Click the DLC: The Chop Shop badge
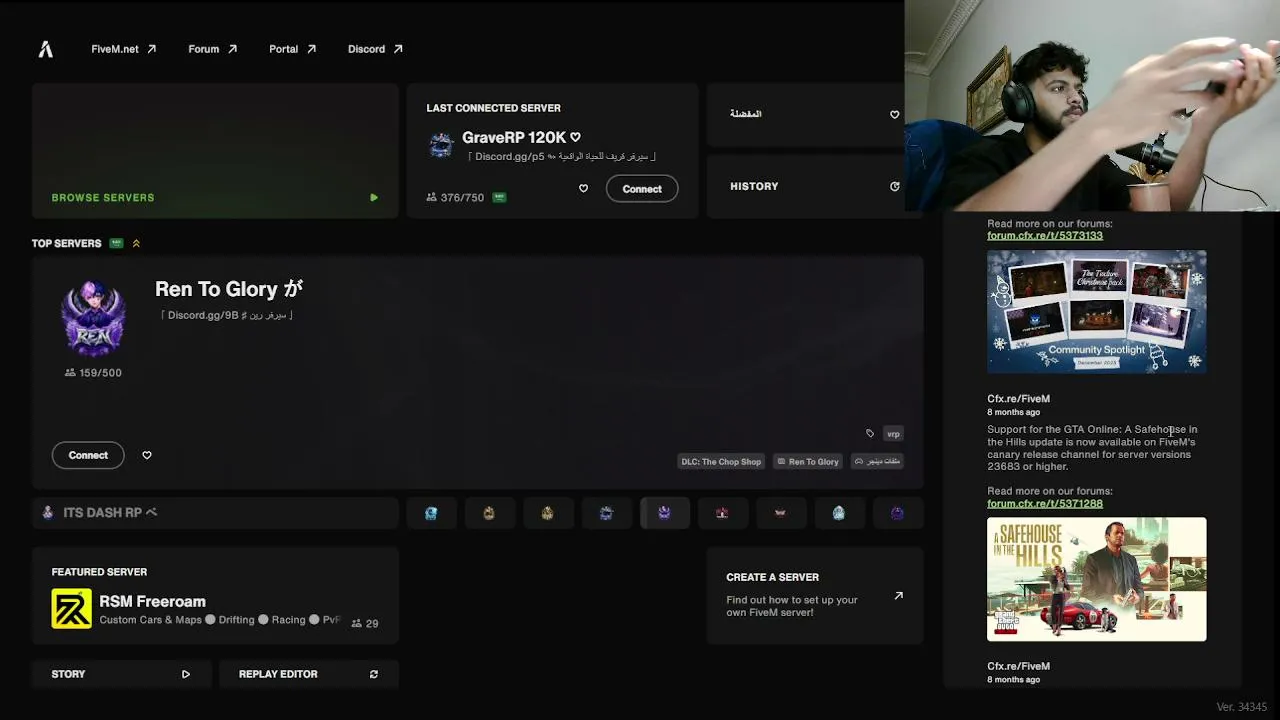This screenshot has width=1280, height=720. pyautogui.click(x=721, y=462)
